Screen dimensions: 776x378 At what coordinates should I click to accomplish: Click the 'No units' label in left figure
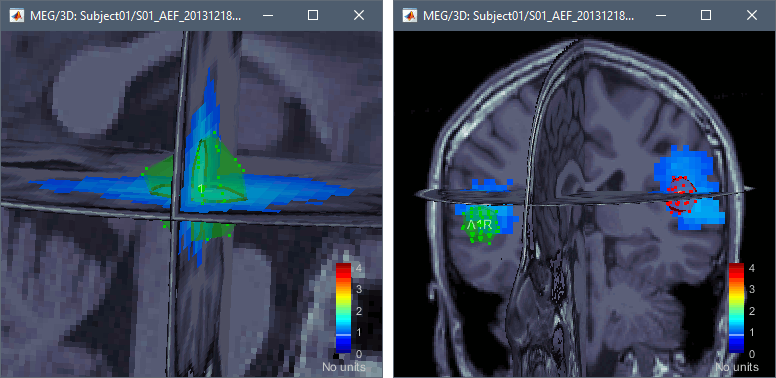[344, 367]
